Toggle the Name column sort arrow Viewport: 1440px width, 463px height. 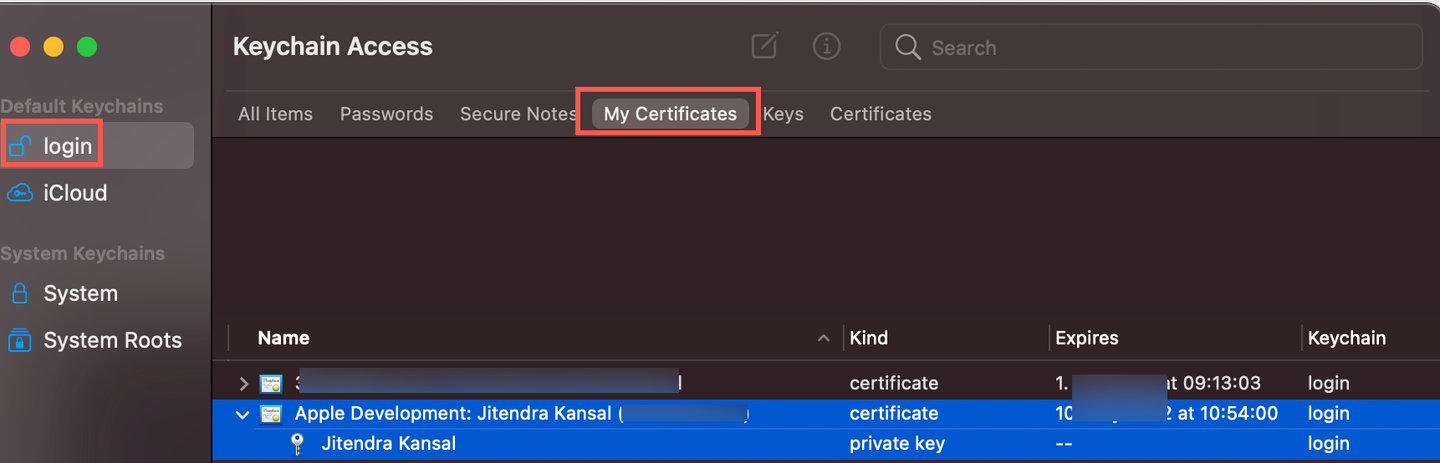pos(823,338)
